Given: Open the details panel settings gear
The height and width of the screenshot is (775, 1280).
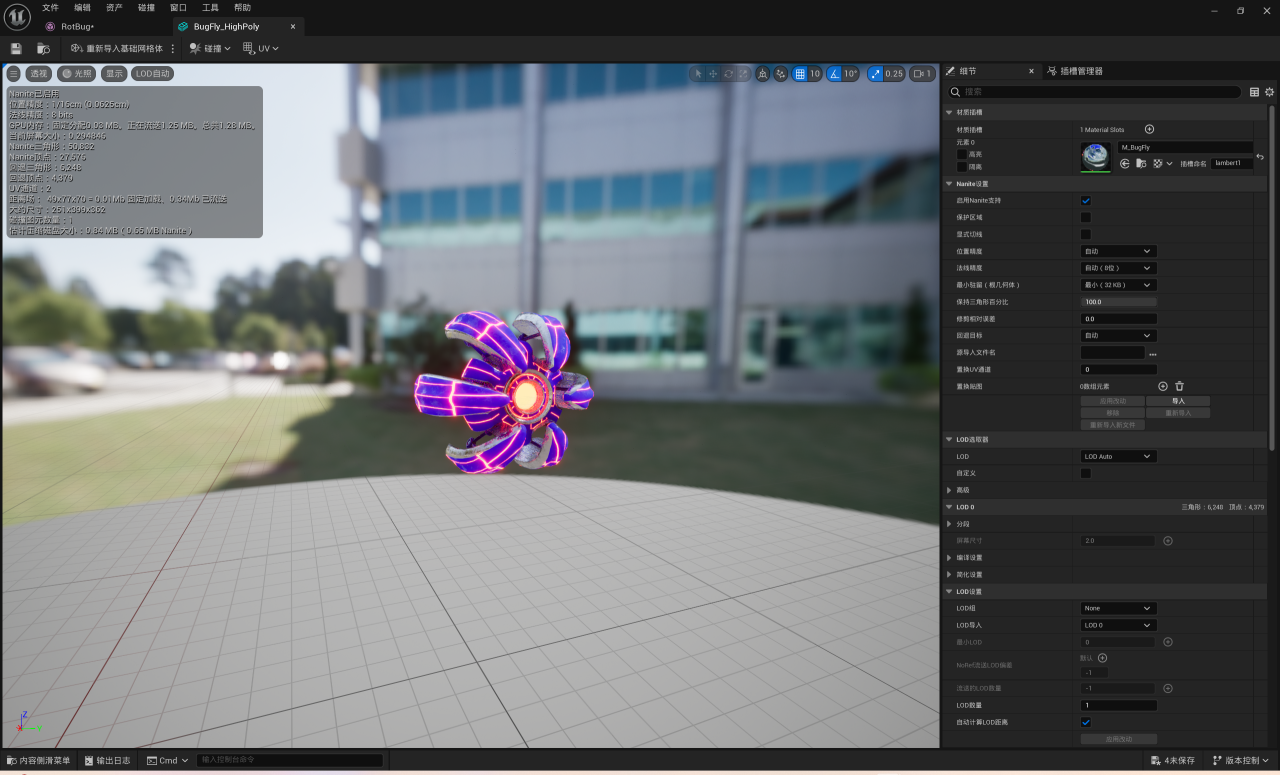Looking at the screenshot, I should click(1270, 92).
